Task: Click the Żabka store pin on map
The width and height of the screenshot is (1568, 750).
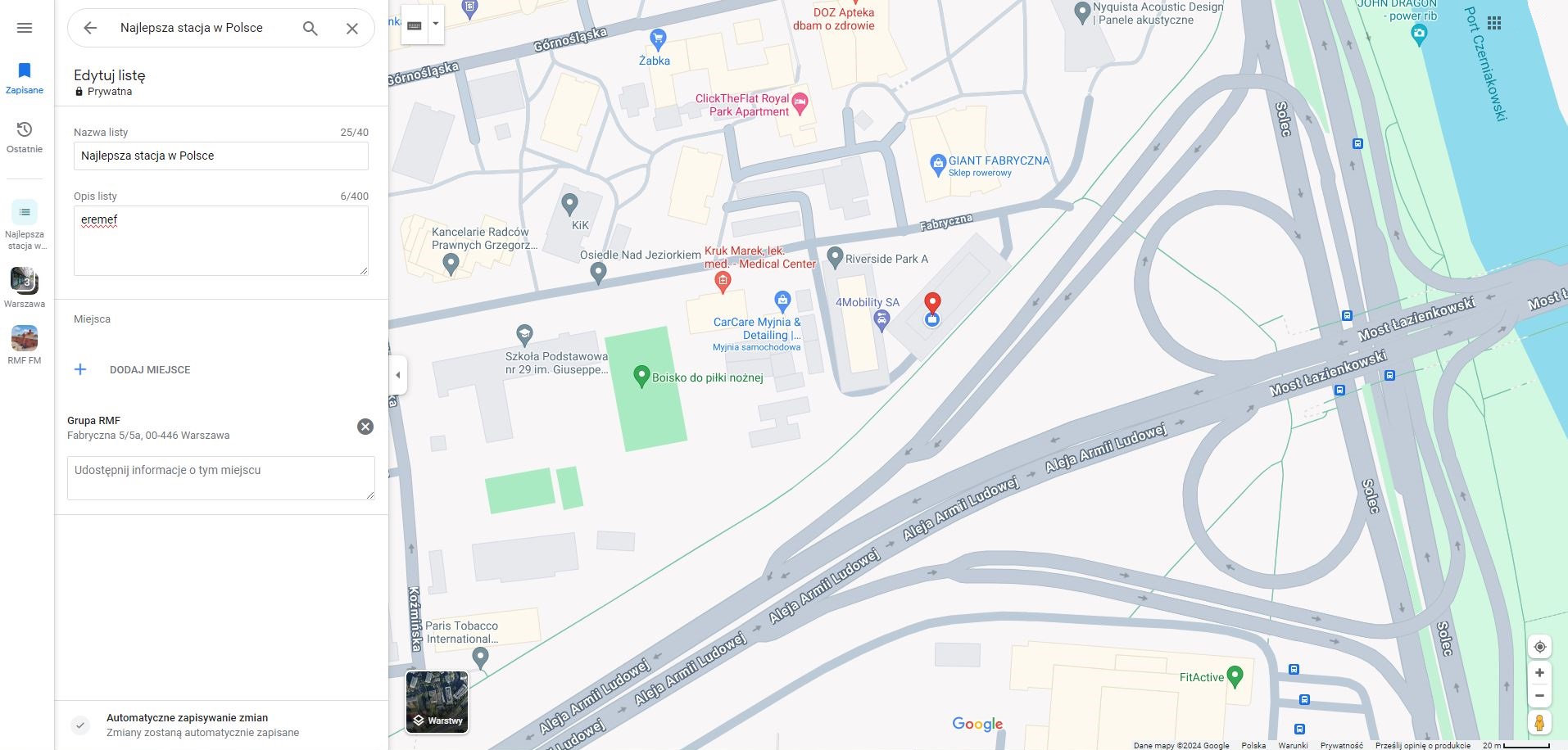Action: [x=657, y=38]
